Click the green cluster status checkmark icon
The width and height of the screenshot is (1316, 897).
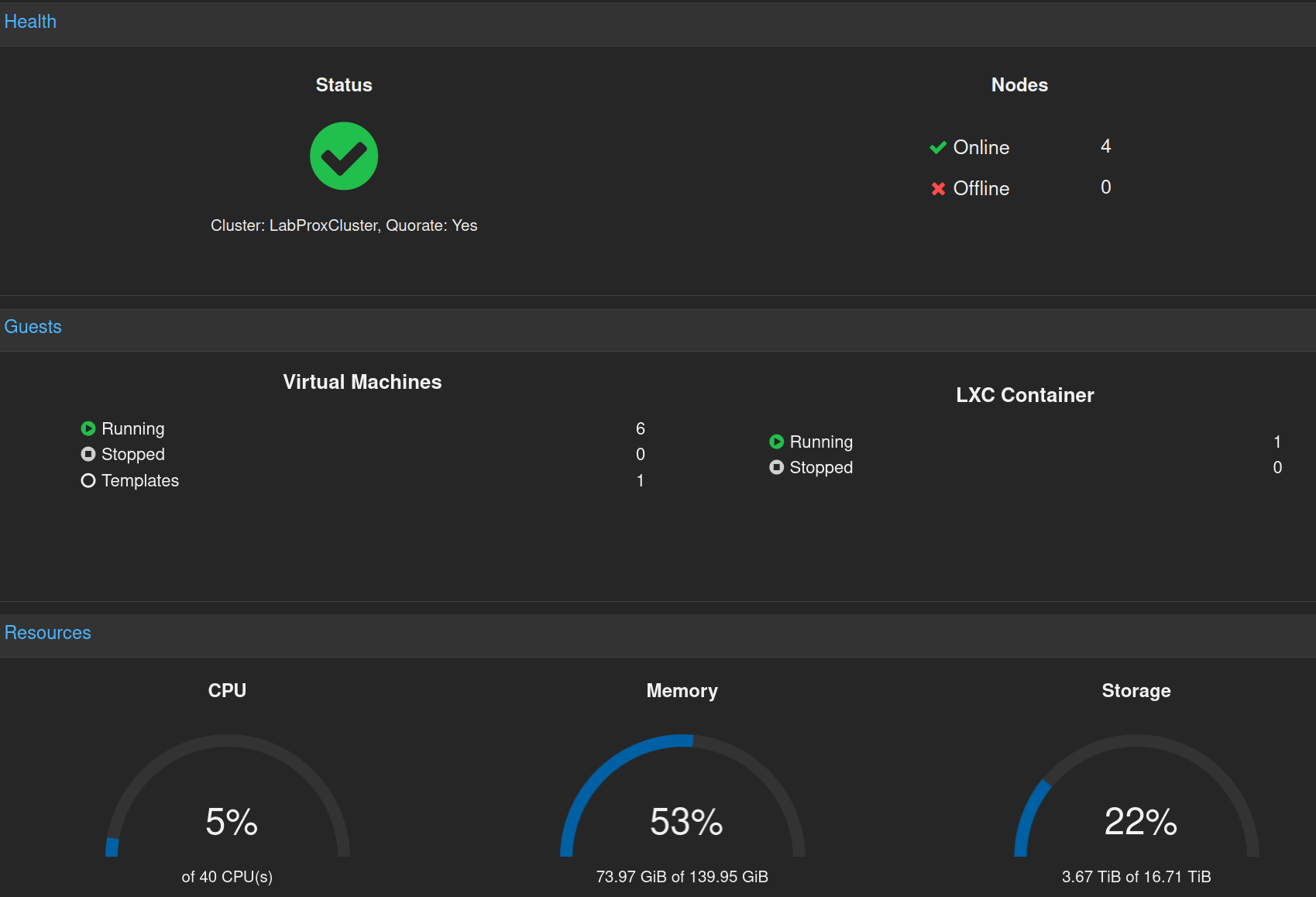[x=344, y=156]
